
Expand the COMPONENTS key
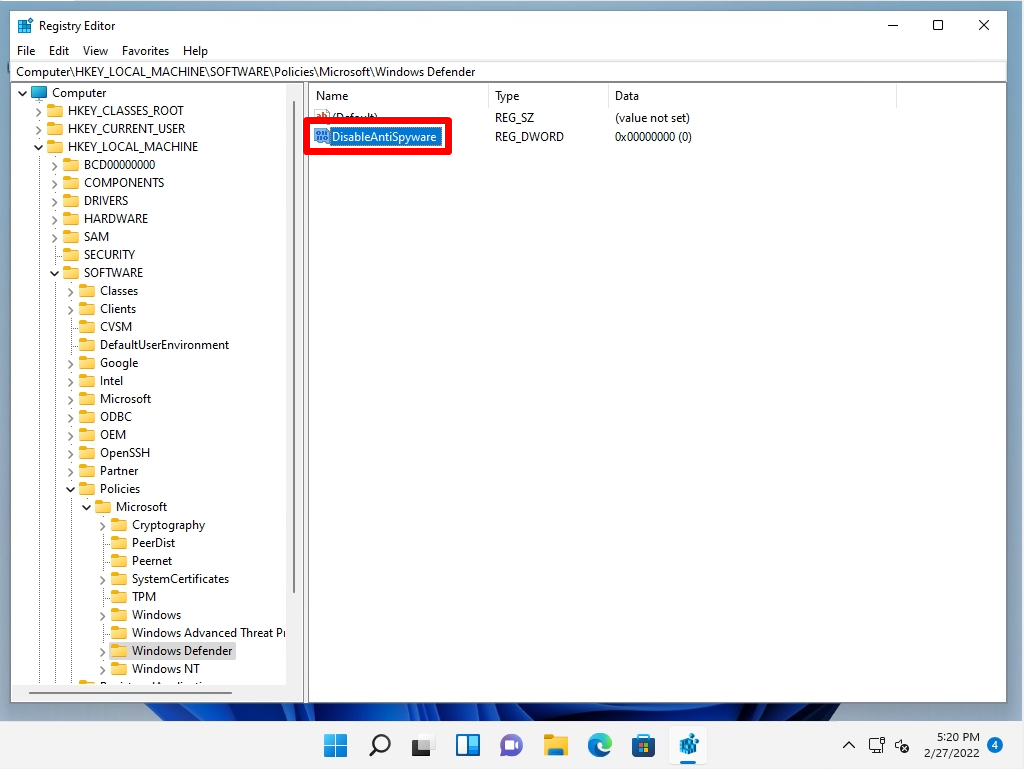tap(55, 183)
